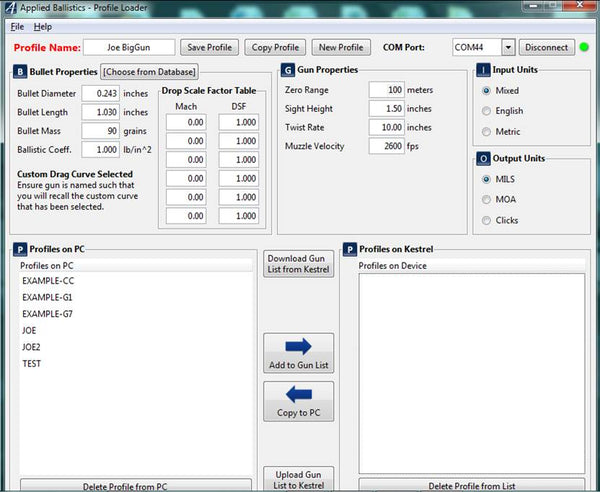This screenshot has width=600, height=492.
Task: Expand the COM Port dropdown arrow
Action: (x=508, y=47)
